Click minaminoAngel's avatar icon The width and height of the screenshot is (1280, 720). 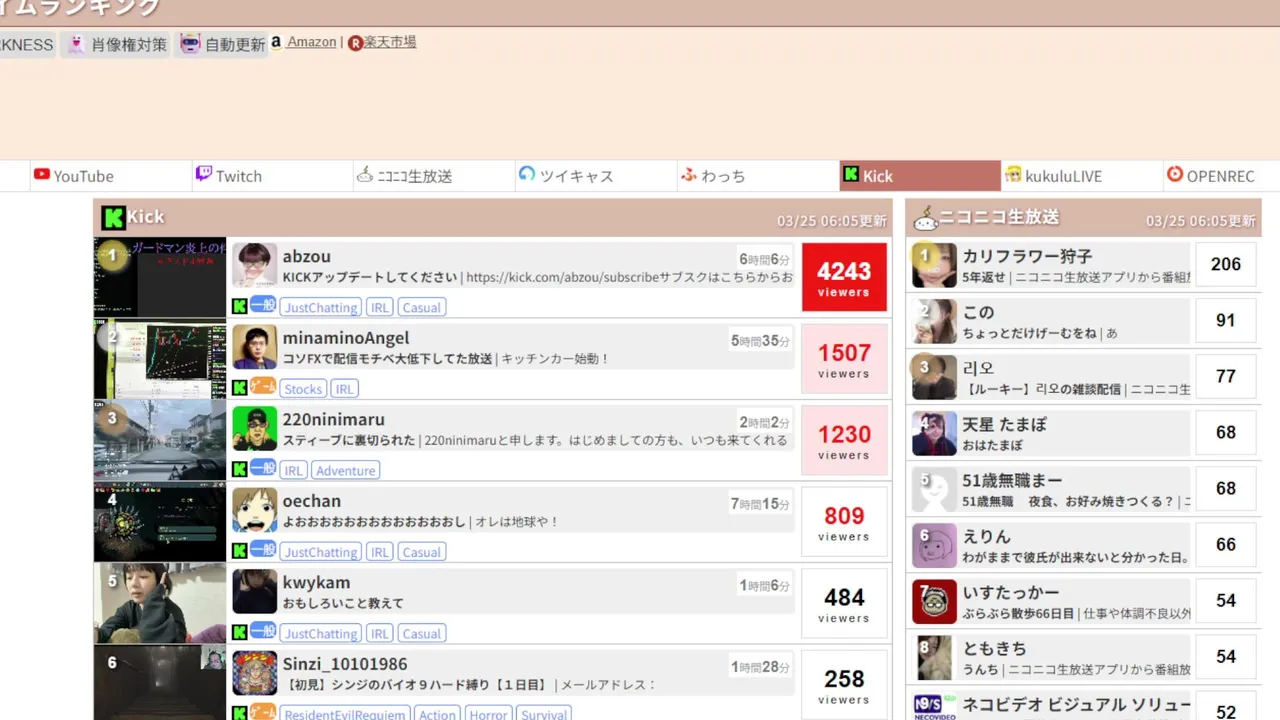pyautogui.click(x=255, y=347)
